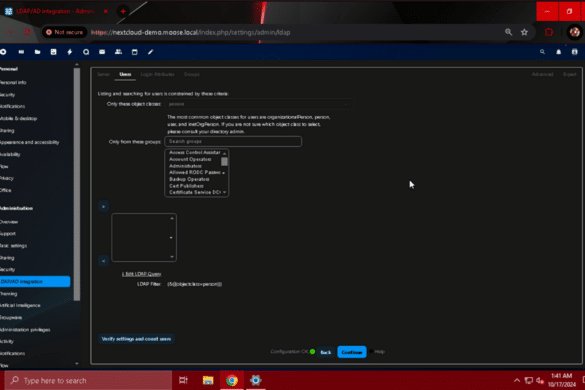Select the Users tab
The image size is (585, 390).
point(125,74)
